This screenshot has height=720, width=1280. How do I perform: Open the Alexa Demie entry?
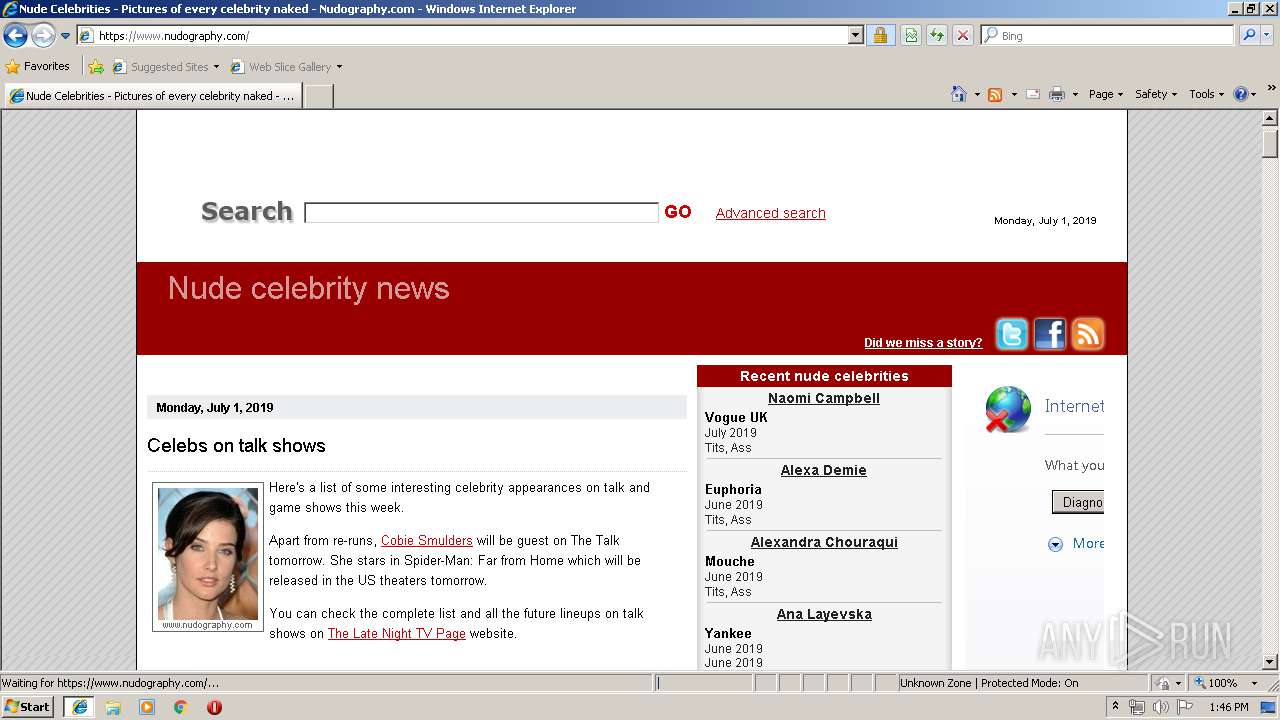click(824, 470)
